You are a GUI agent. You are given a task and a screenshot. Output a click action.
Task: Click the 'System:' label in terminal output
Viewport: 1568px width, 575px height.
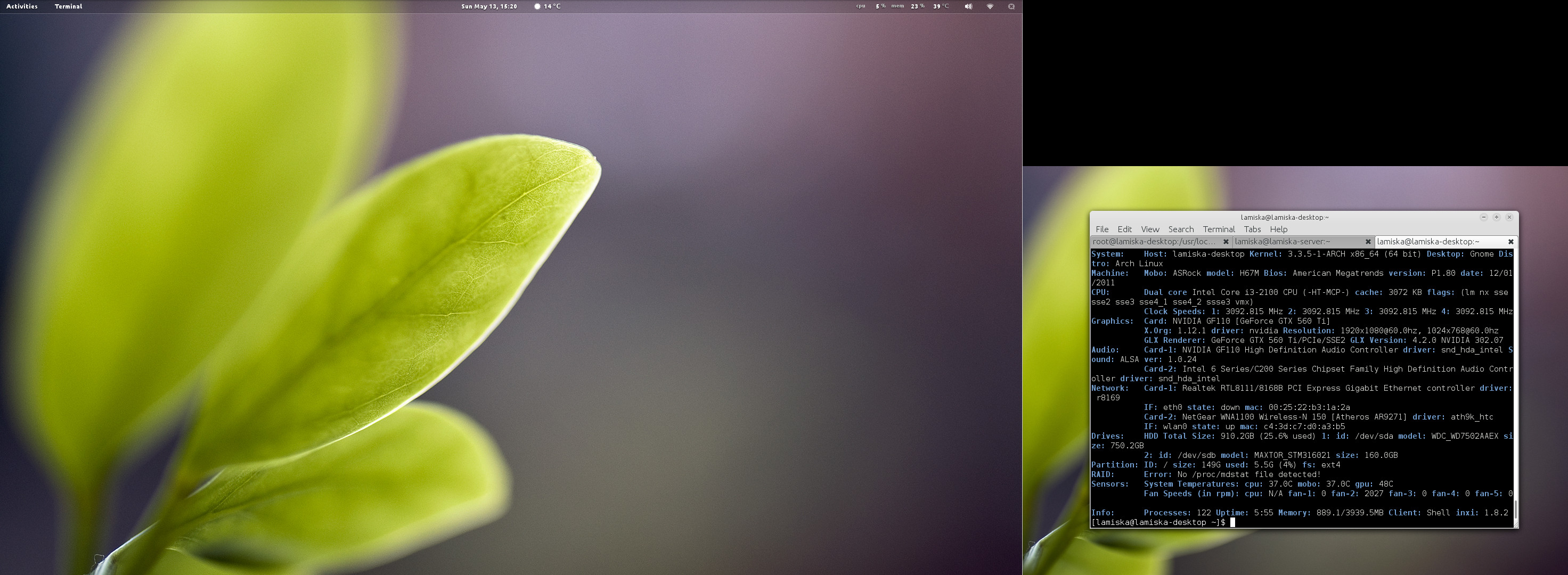(1107, 254)
